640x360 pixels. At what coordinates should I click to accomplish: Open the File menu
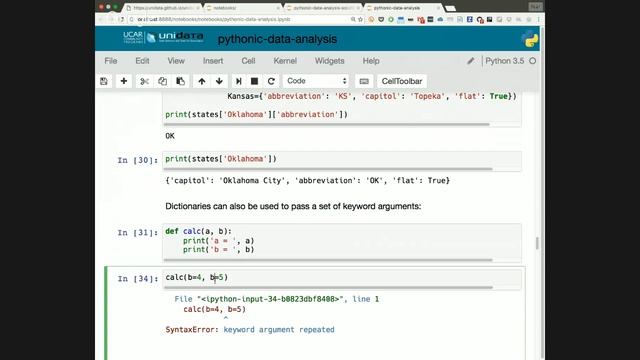[x=111, y=61]
